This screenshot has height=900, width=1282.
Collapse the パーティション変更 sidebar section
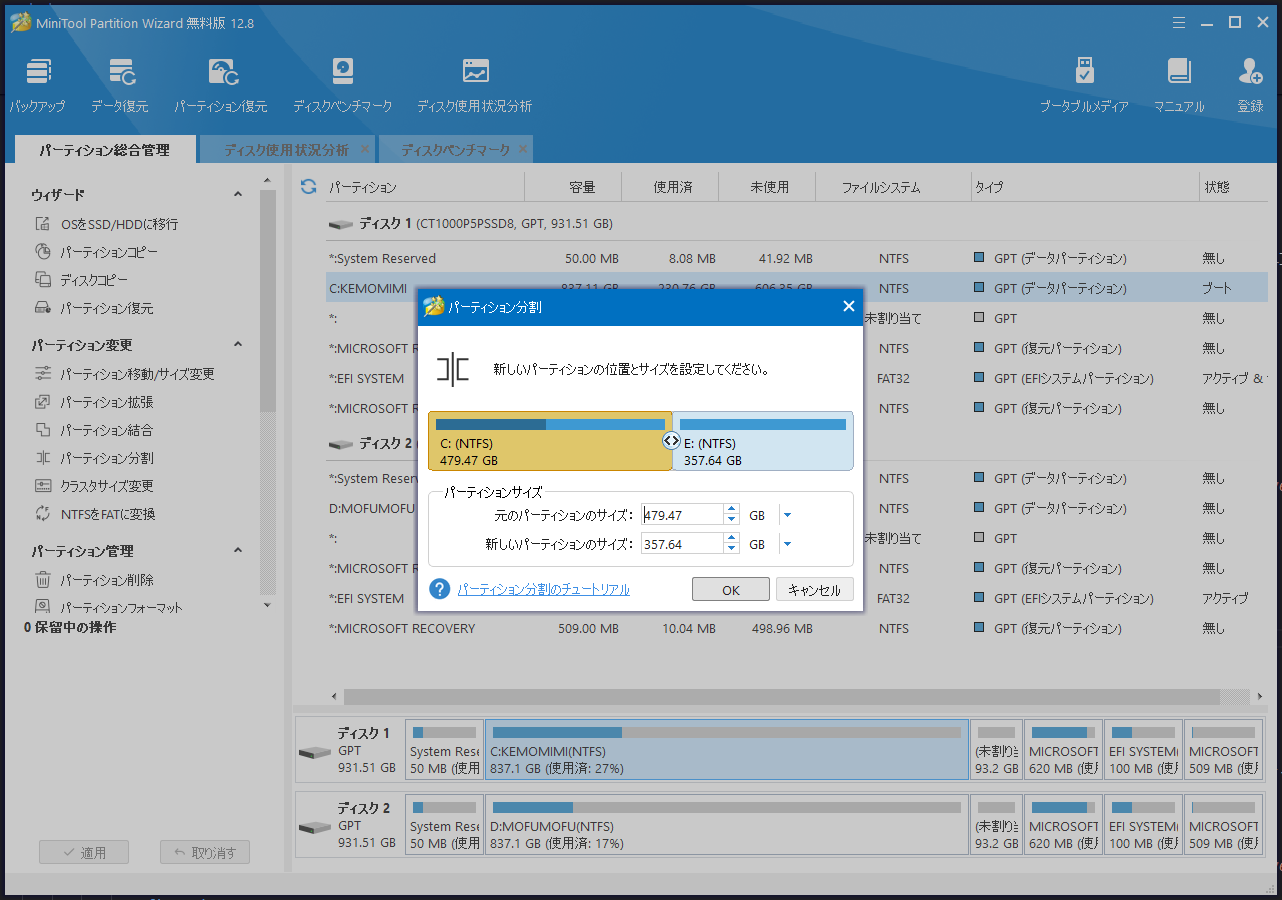[238, 345]
